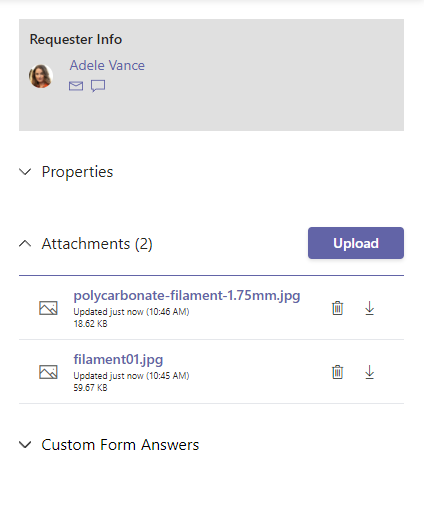Image resolution: width=424 pixels, height=515 pixels.
Task: Start chat with Adele Vance
Action: pyautogui.click(x=98, y=86)
